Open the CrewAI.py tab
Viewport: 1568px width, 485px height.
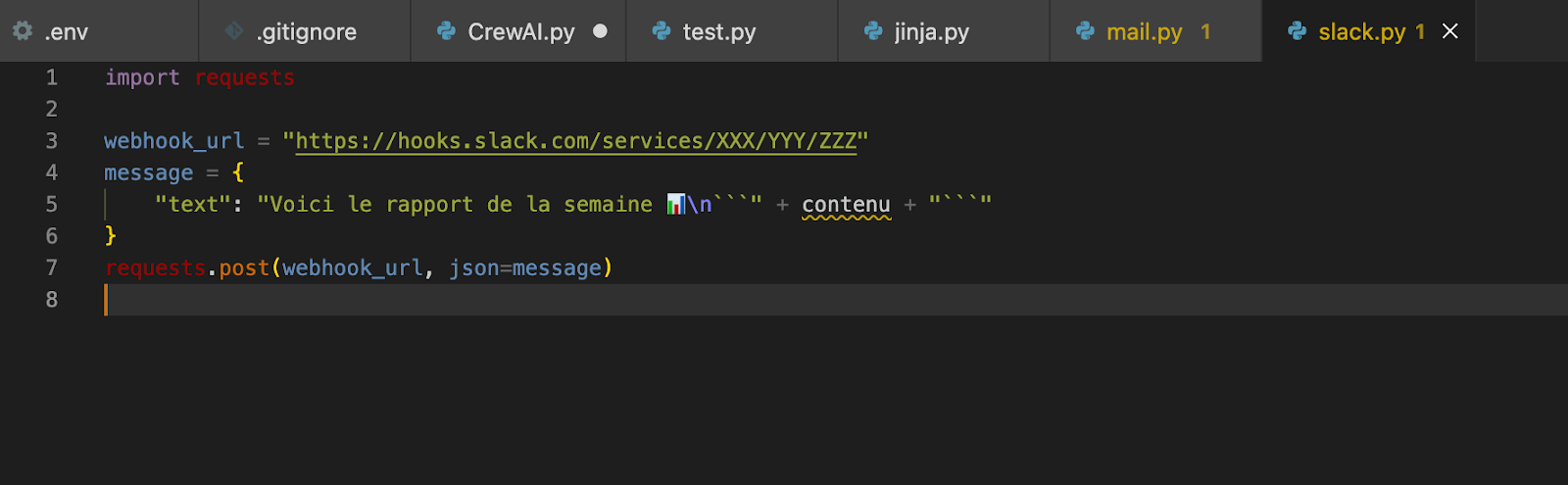[x=518, y=31]
